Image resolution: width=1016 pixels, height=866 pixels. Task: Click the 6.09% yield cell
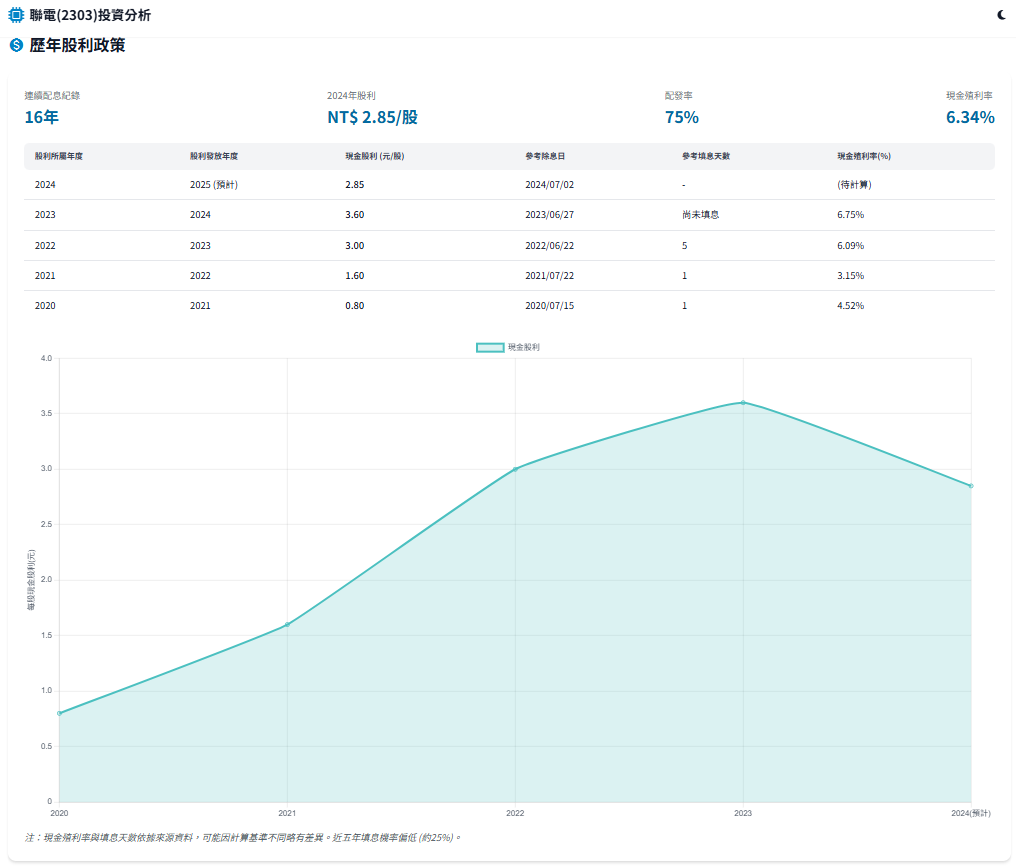coord(850,245)
